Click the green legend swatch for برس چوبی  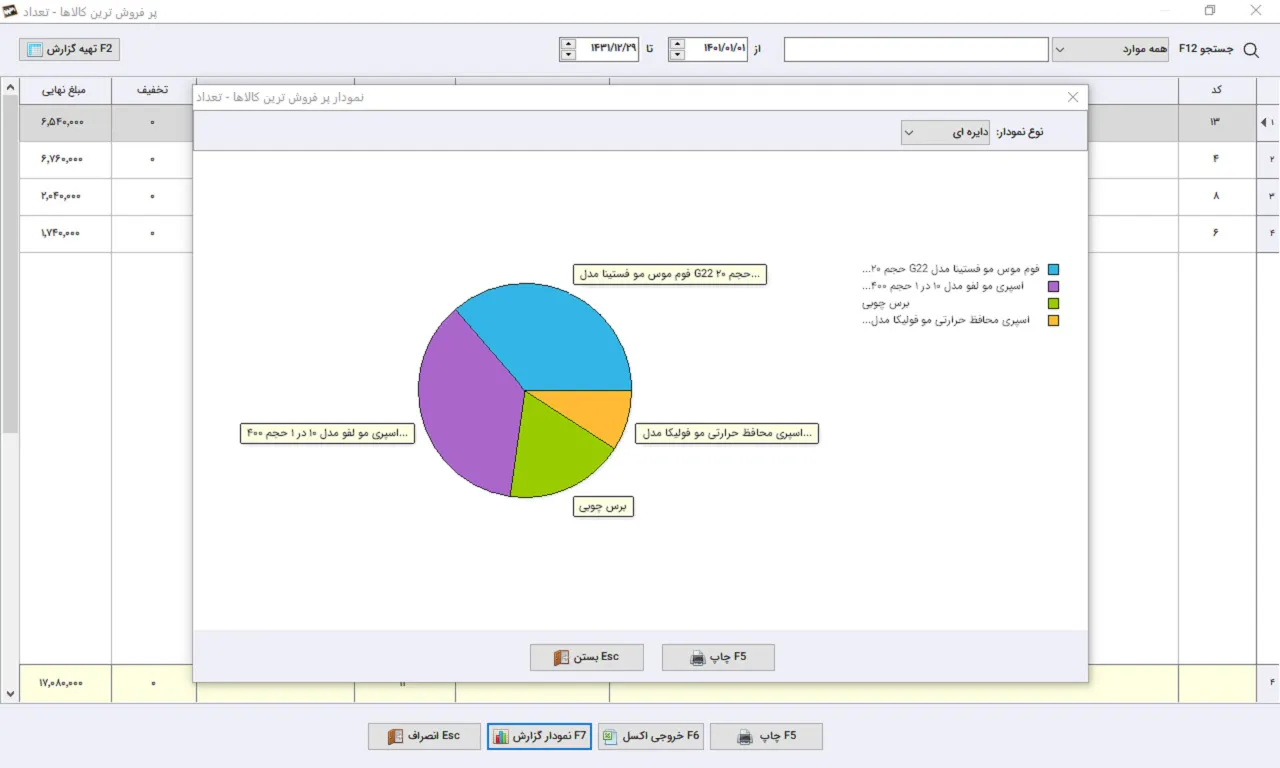pos(1053,304)
